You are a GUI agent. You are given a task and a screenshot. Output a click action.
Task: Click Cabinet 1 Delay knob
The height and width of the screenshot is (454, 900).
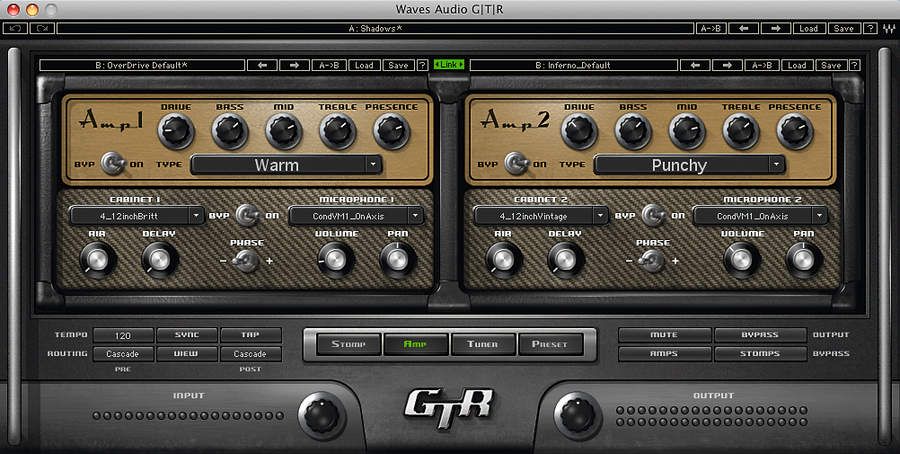click(160, 259)
